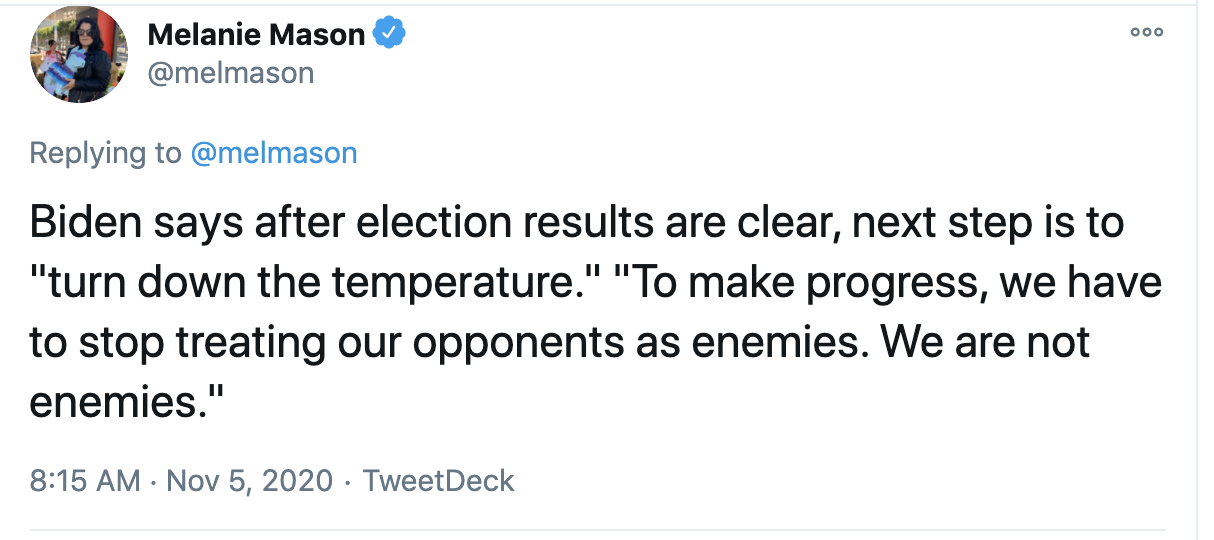This screenshot has height=540, width=1214.
Task: Open the @melmason handle below the name
Action: [231, 73]
